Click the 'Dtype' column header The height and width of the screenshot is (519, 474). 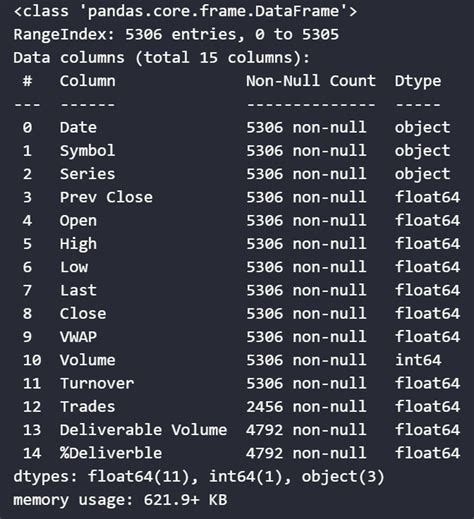coord(418,82)
